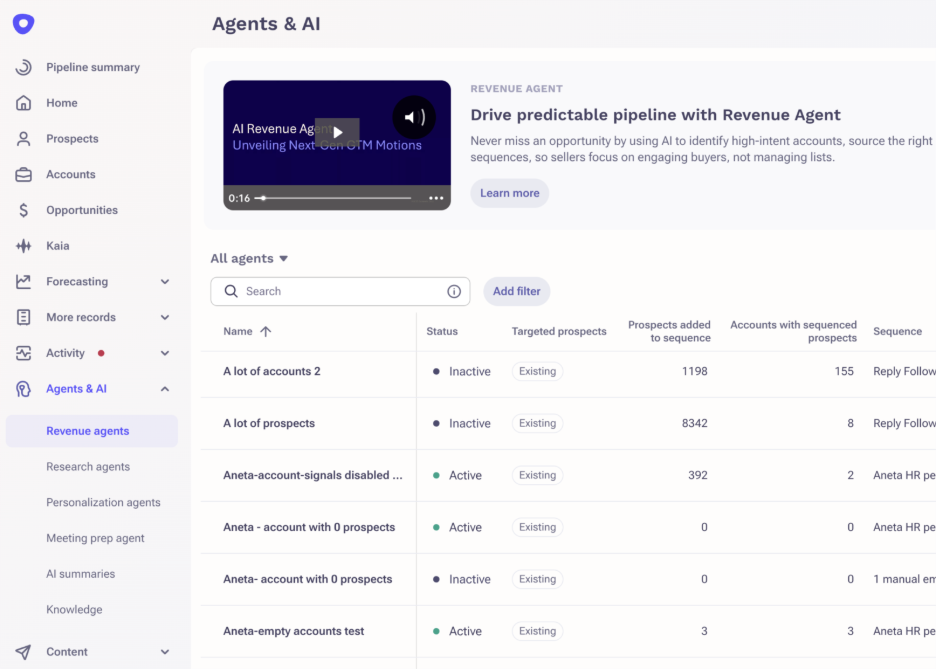Collapse the Agents & AI chevron

tap(165, 389)
